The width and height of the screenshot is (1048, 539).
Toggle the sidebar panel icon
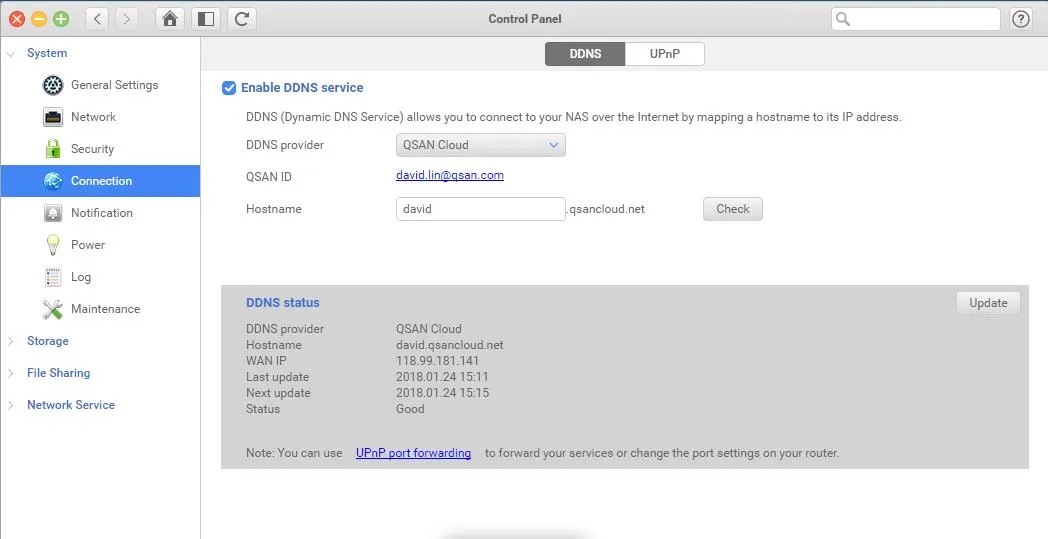coord(205,19)
